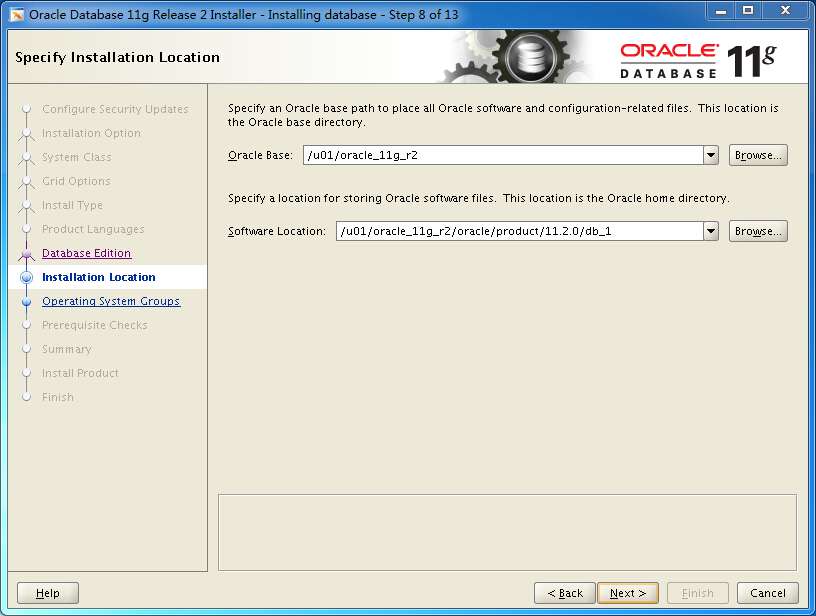
Task: Open the Software Location dropdown
Action: pos(711,231)
